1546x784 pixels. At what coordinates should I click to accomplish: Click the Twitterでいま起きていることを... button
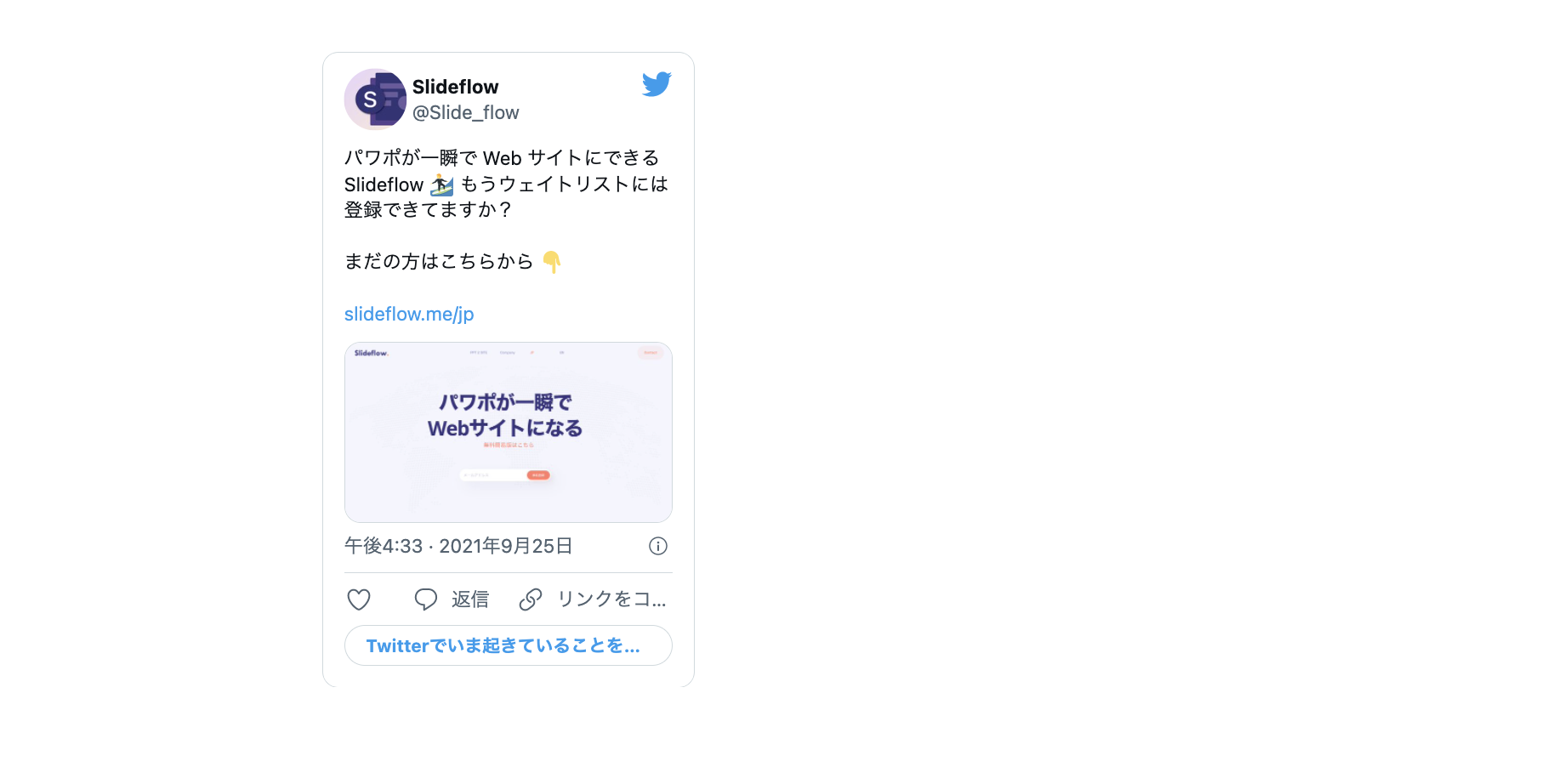[509, 645]
